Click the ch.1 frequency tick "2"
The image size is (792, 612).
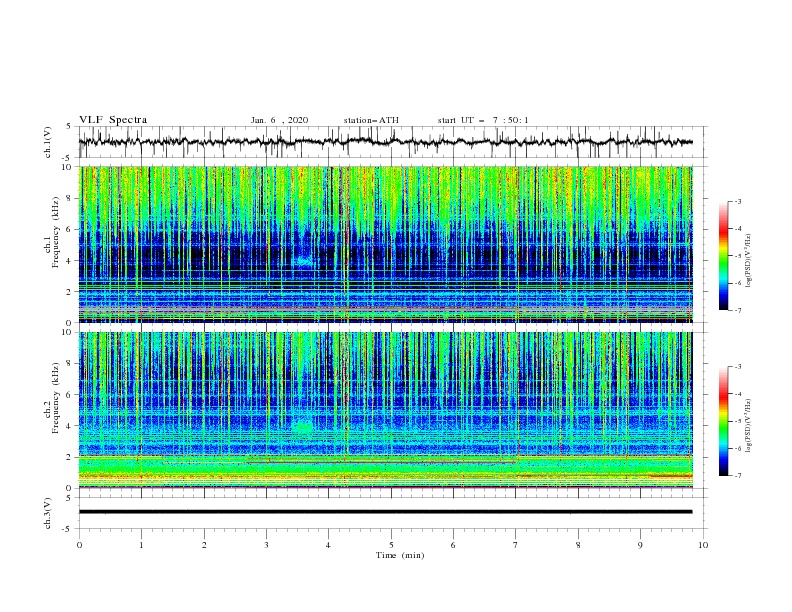point(69,292)
